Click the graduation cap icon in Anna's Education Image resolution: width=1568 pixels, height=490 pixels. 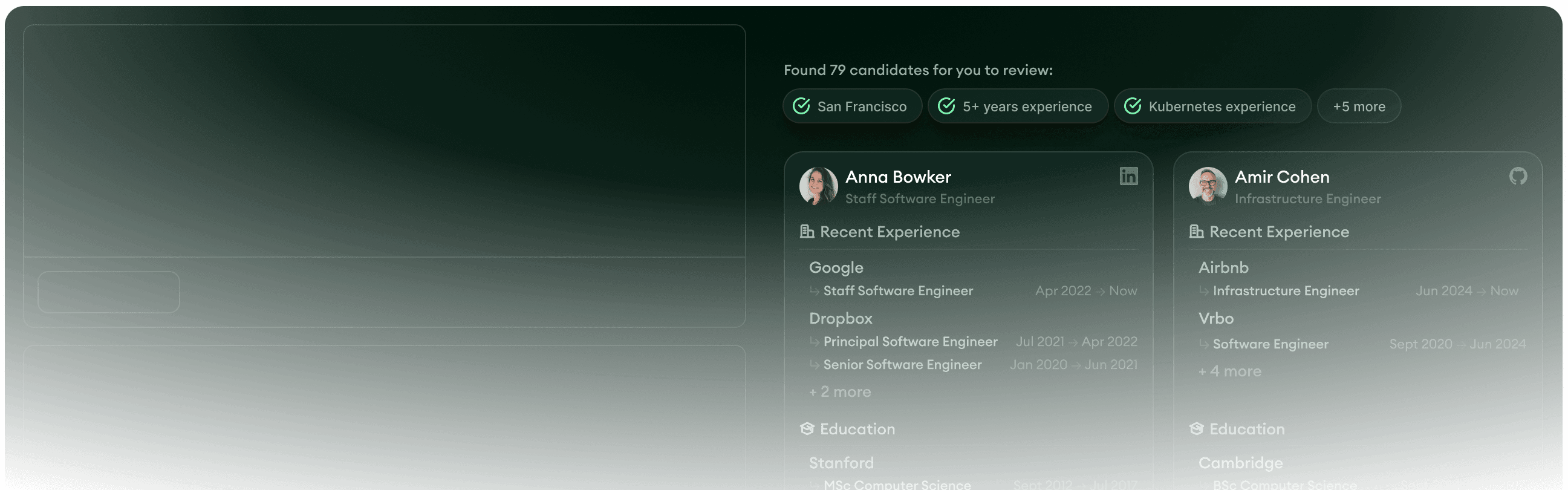tap(807, 429)
